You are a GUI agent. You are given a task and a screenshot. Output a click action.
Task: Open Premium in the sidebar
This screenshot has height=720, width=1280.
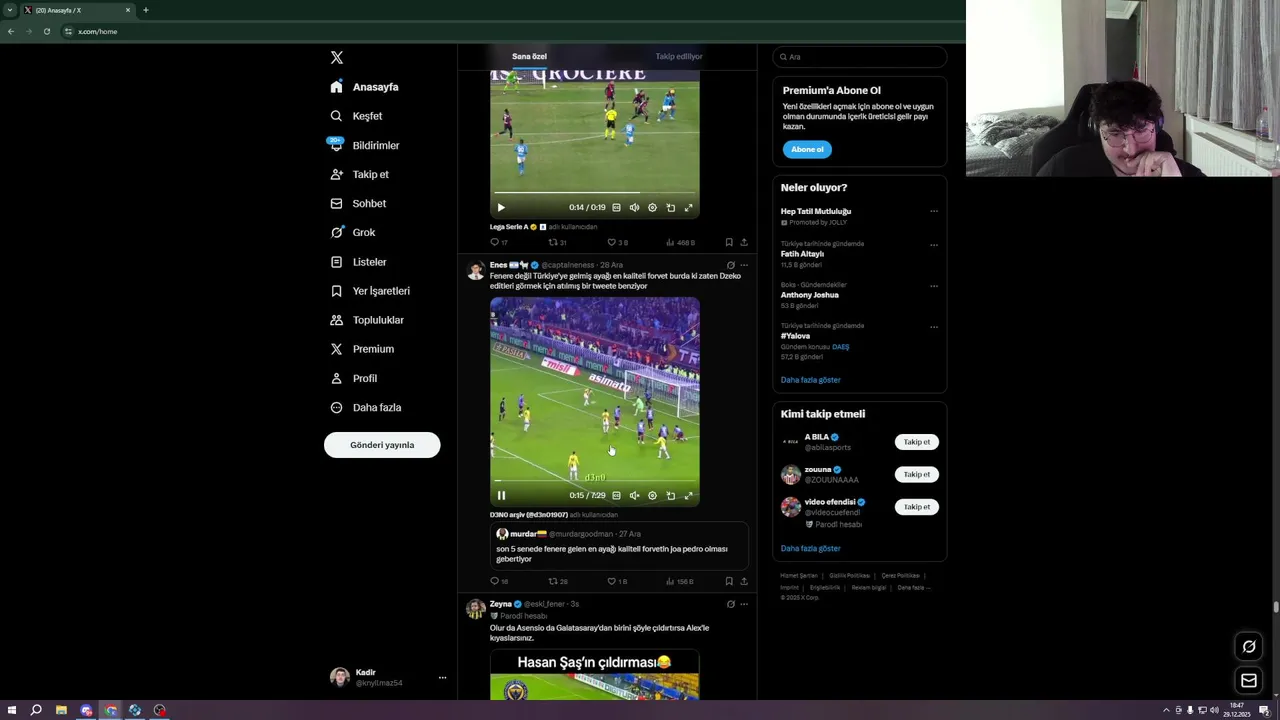click(x=362, y=349)
